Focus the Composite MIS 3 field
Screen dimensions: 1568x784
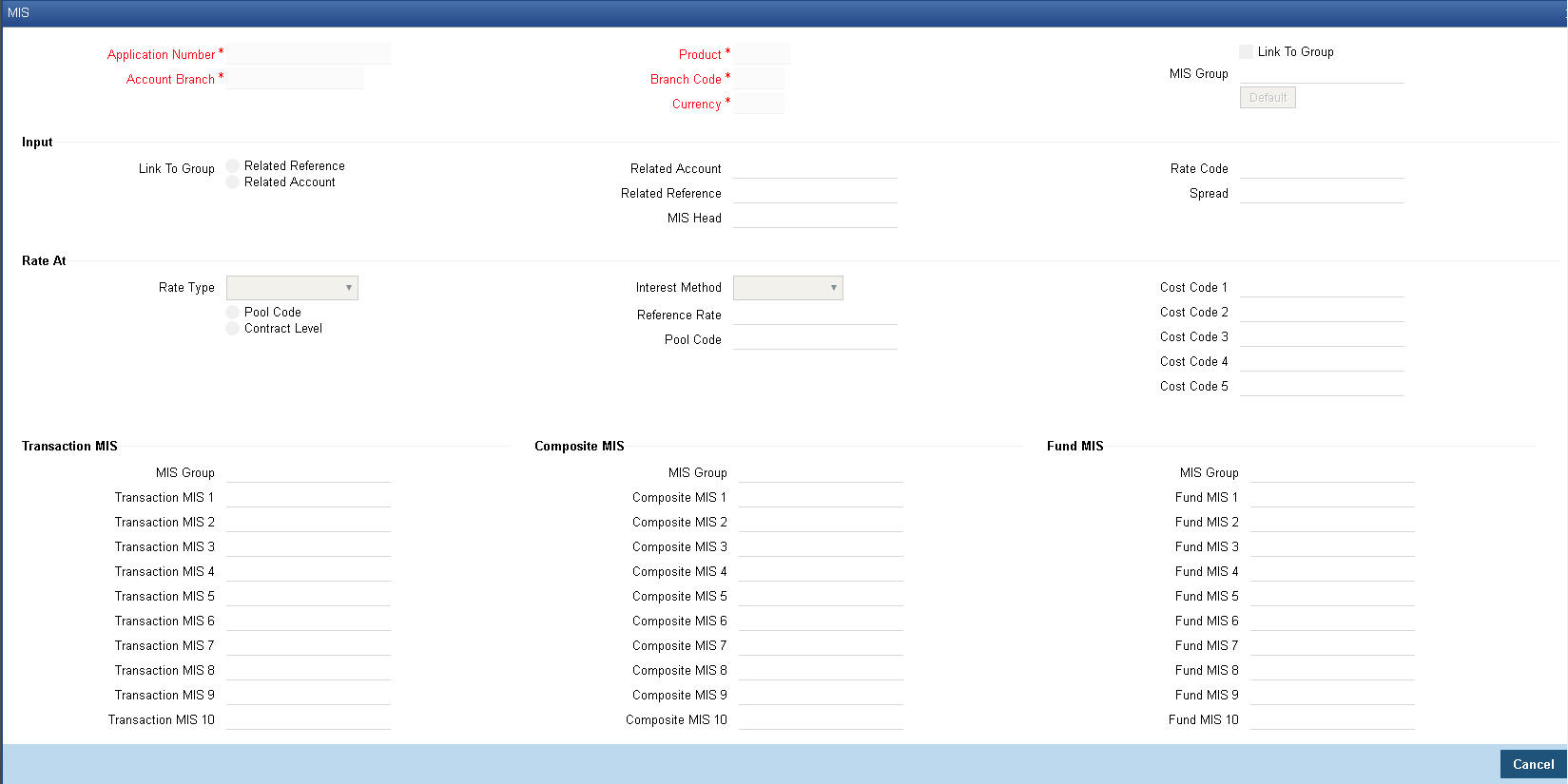pos(821,546)
